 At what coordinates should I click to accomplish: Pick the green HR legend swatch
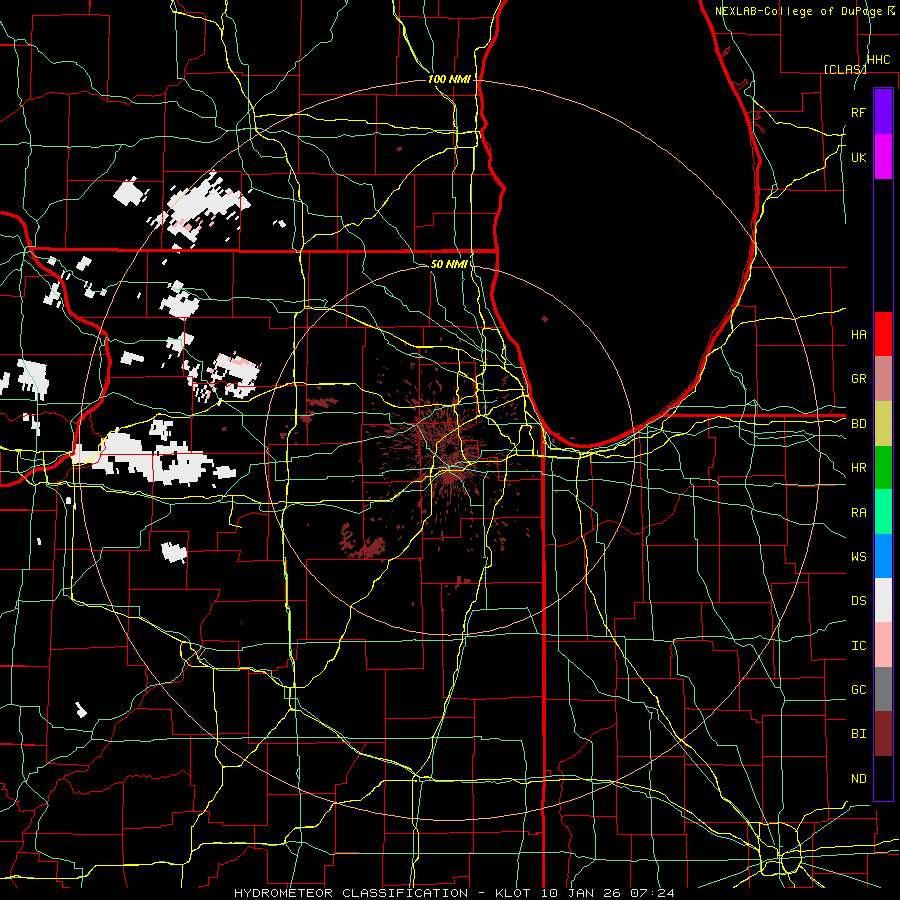click(x=883, y=468)
